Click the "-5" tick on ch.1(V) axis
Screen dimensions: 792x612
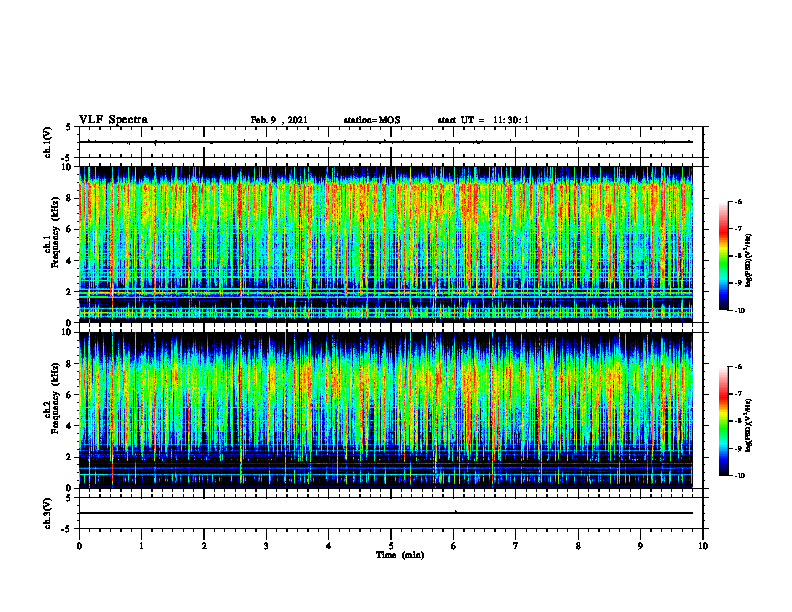67,158
